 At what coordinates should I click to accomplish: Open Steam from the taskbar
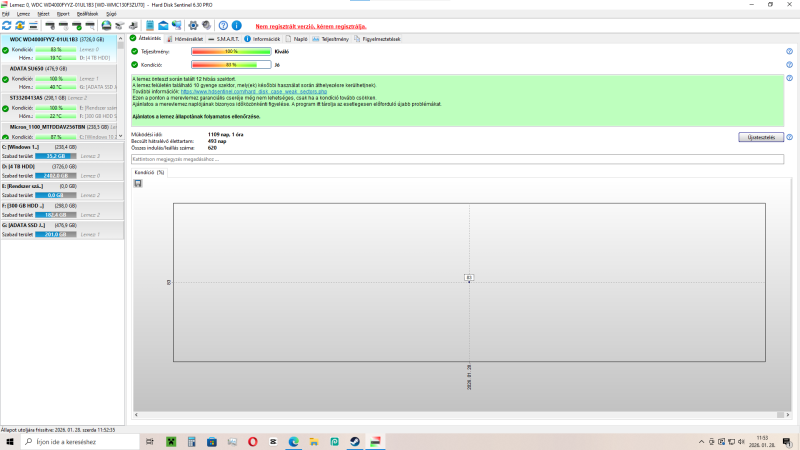click(355, 442)
